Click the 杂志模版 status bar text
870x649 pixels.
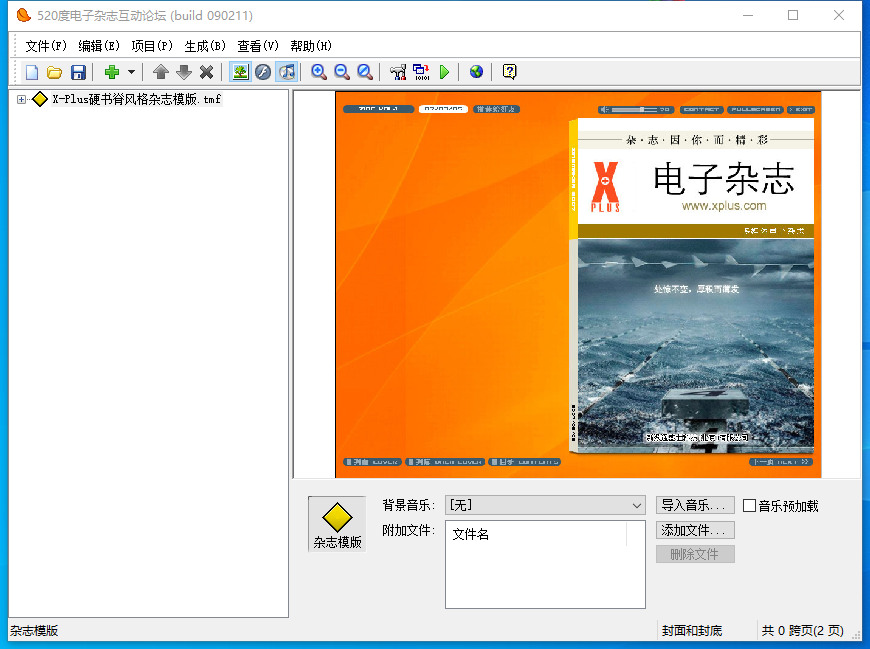pyautogui.click(x=34, y=631)
